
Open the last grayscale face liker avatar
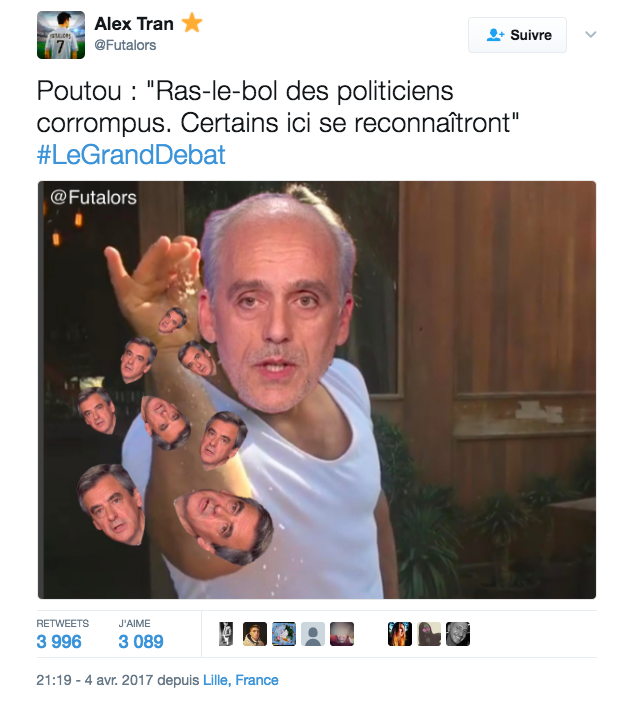click(458, 634)
